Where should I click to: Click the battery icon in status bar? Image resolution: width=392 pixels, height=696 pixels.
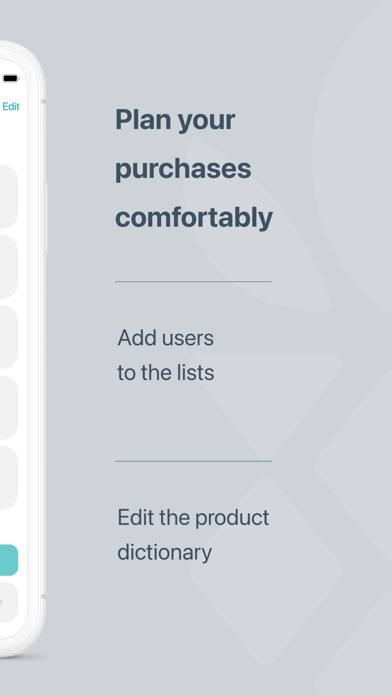pyautogui.click(x=10, y=79)
